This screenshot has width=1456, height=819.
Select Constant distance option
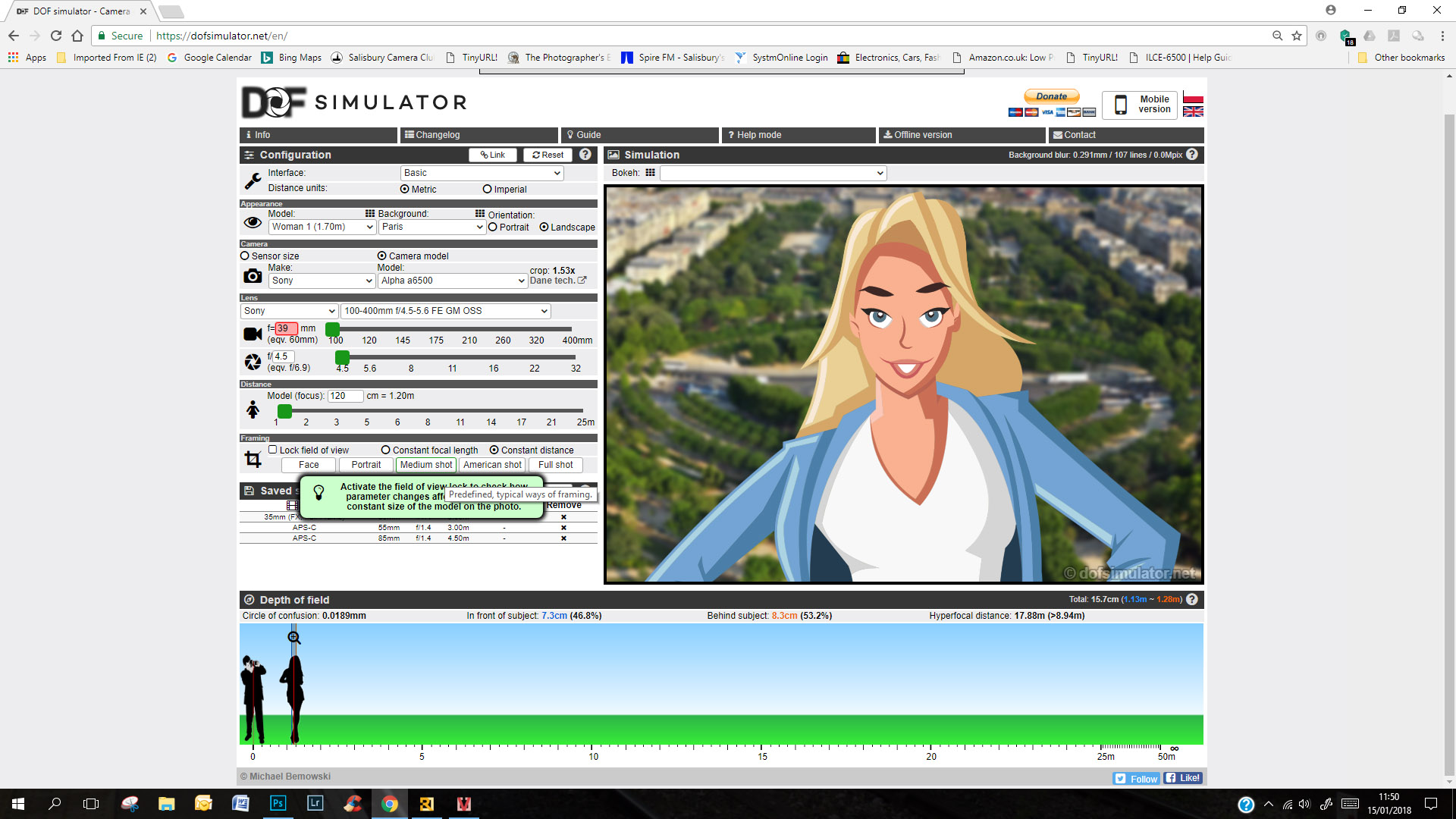(x=494, y=450)
